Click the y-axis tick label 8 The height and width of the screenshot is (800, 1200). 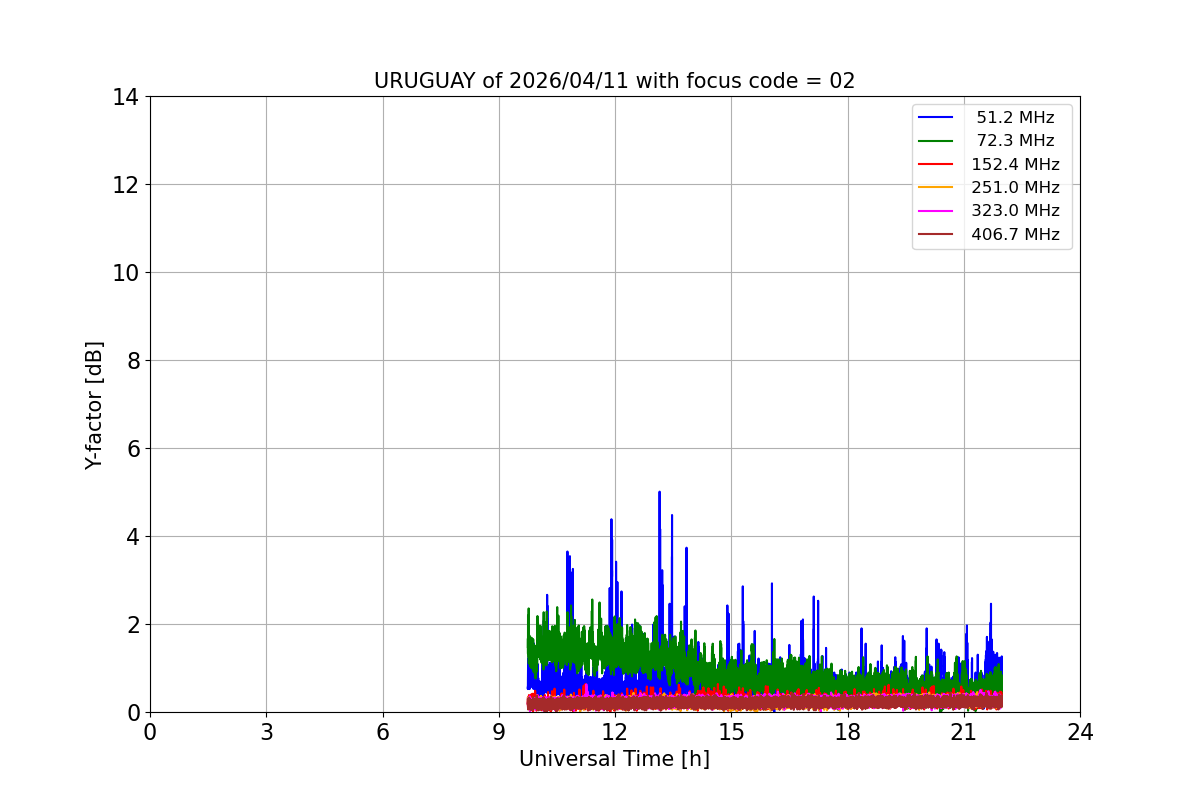click(132, 361)
